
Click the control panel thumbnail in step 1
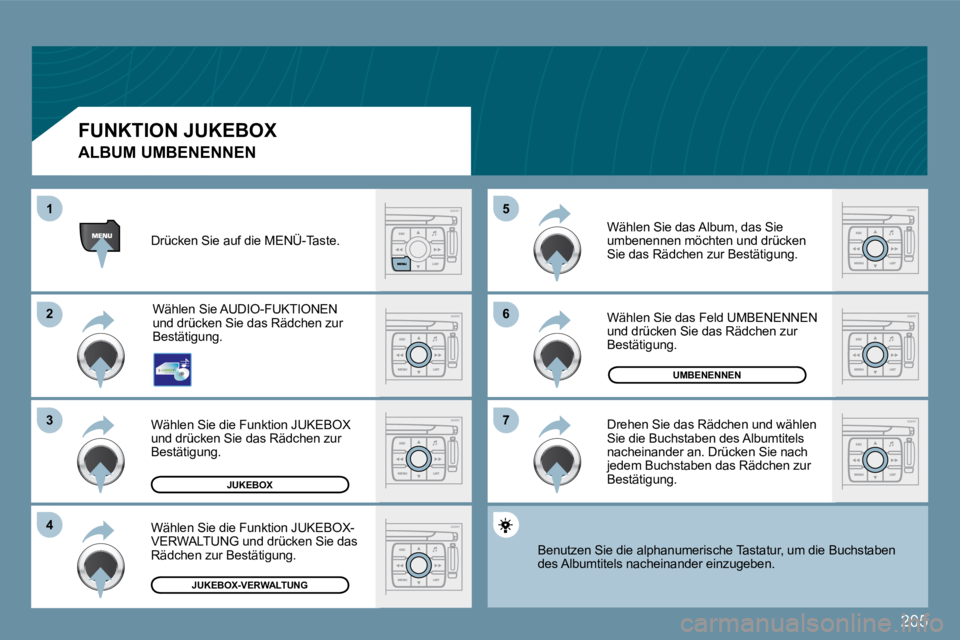click(423, 241)
